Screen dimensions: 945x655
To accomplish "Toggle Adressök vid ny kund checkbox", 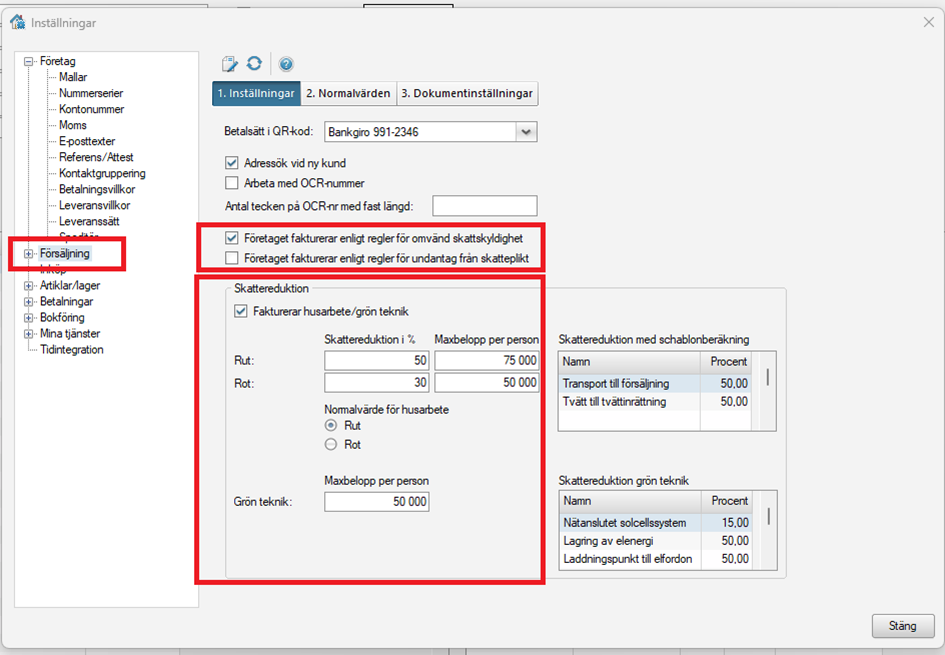I will point(233,163).
